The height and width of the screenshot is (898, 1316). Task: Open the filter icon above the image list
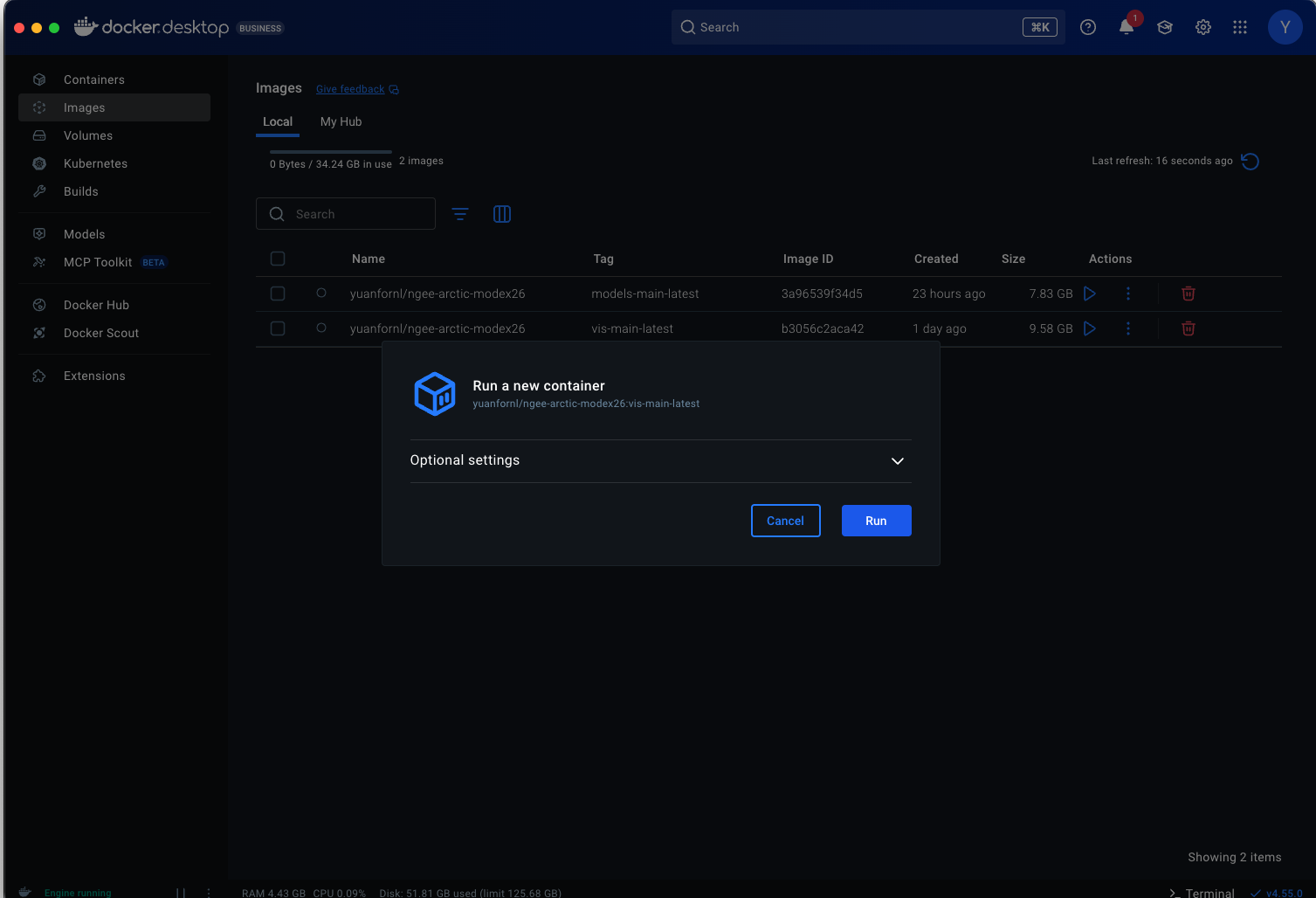pos(460,213)
